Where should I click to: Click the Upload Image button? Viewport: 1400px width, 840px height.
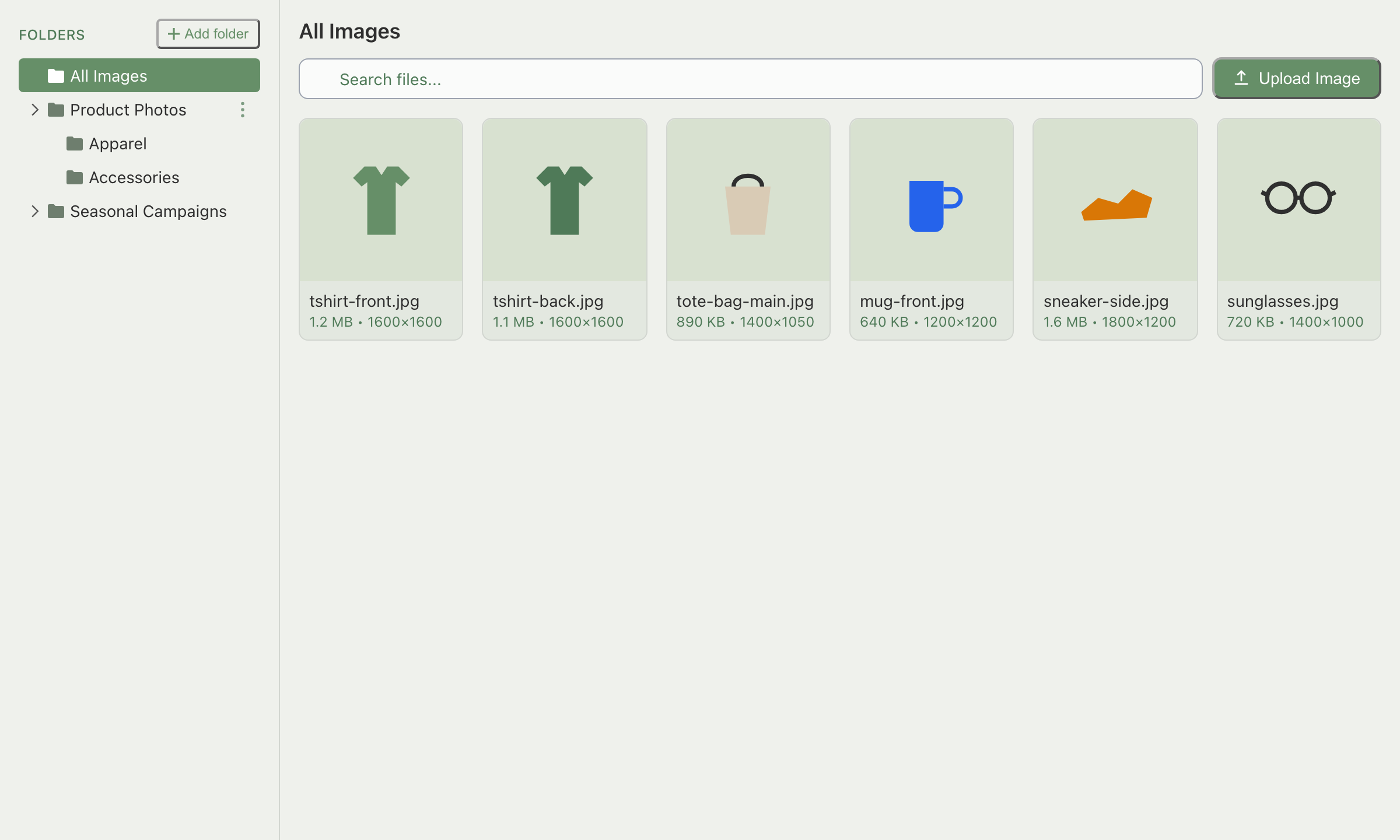click(x=1296, y=78)
